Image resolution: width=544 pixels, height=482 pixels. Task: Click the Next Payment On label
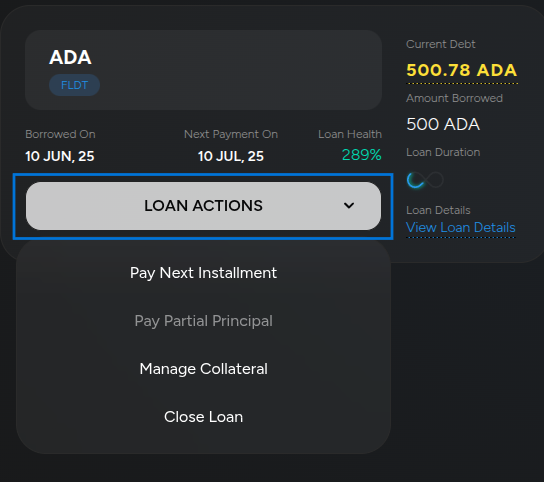tap(231, 134)
